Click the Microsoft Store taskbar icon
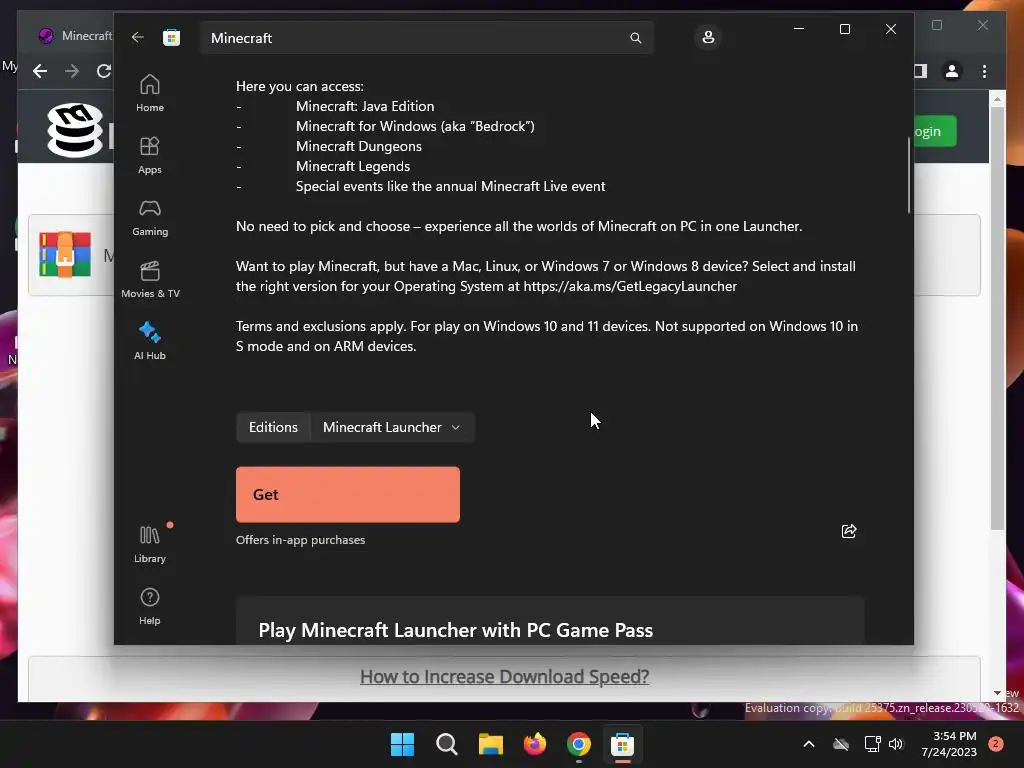Image resolution: width=1024 pixels, height=768 pixels. (622, 744)
